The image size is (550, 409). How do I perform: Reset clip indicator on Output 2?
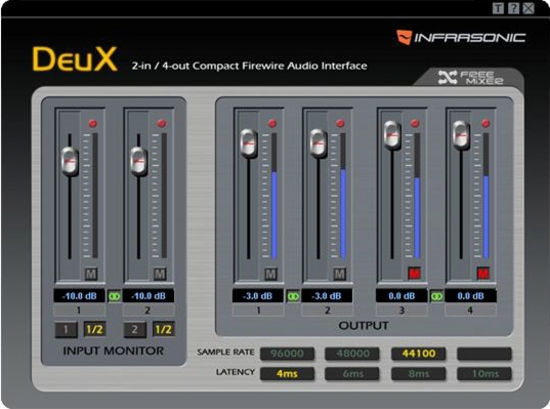[x=340, y=123]
